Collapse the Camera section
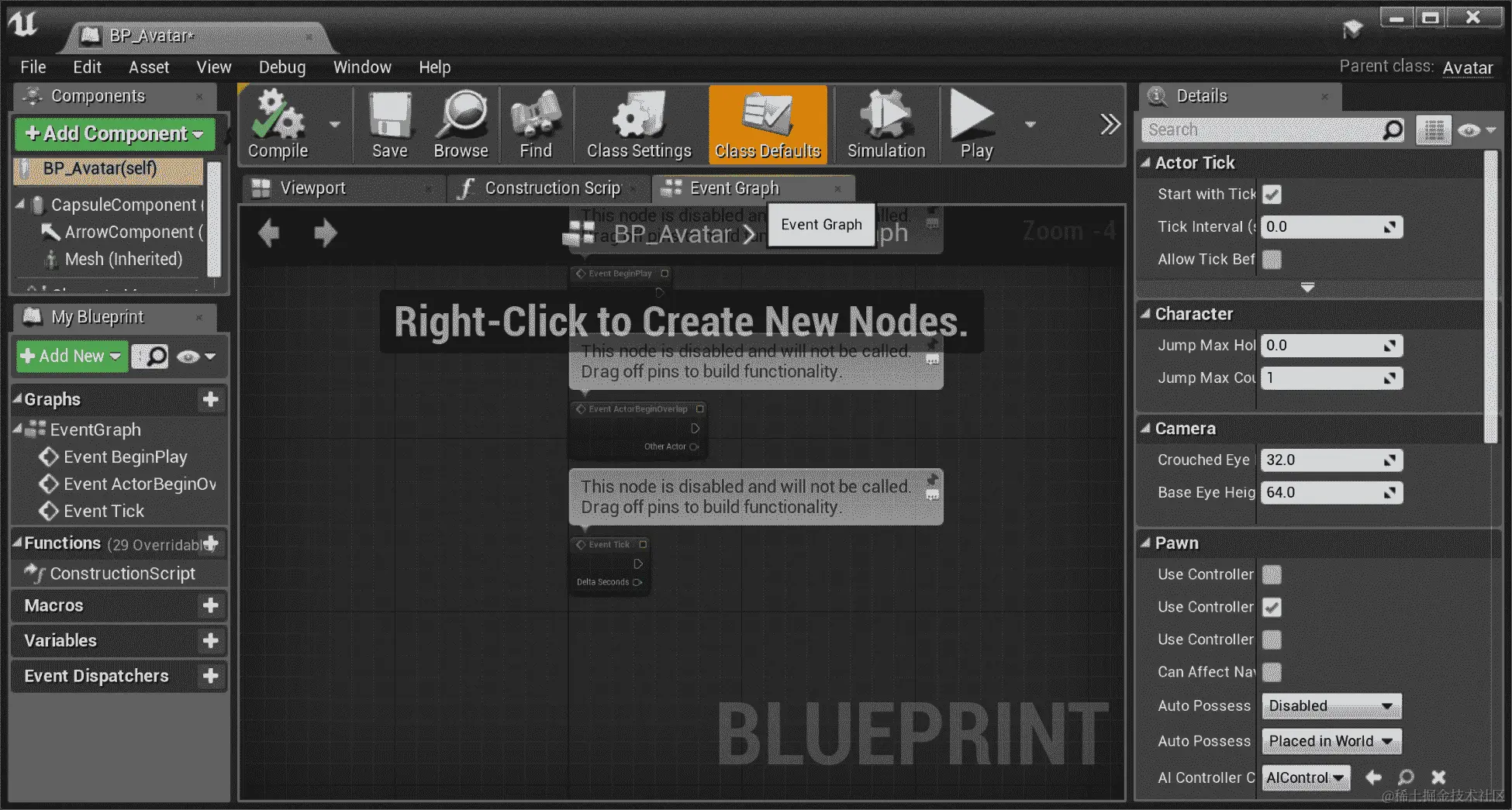1512x810 pixels. pos(1145,429)
